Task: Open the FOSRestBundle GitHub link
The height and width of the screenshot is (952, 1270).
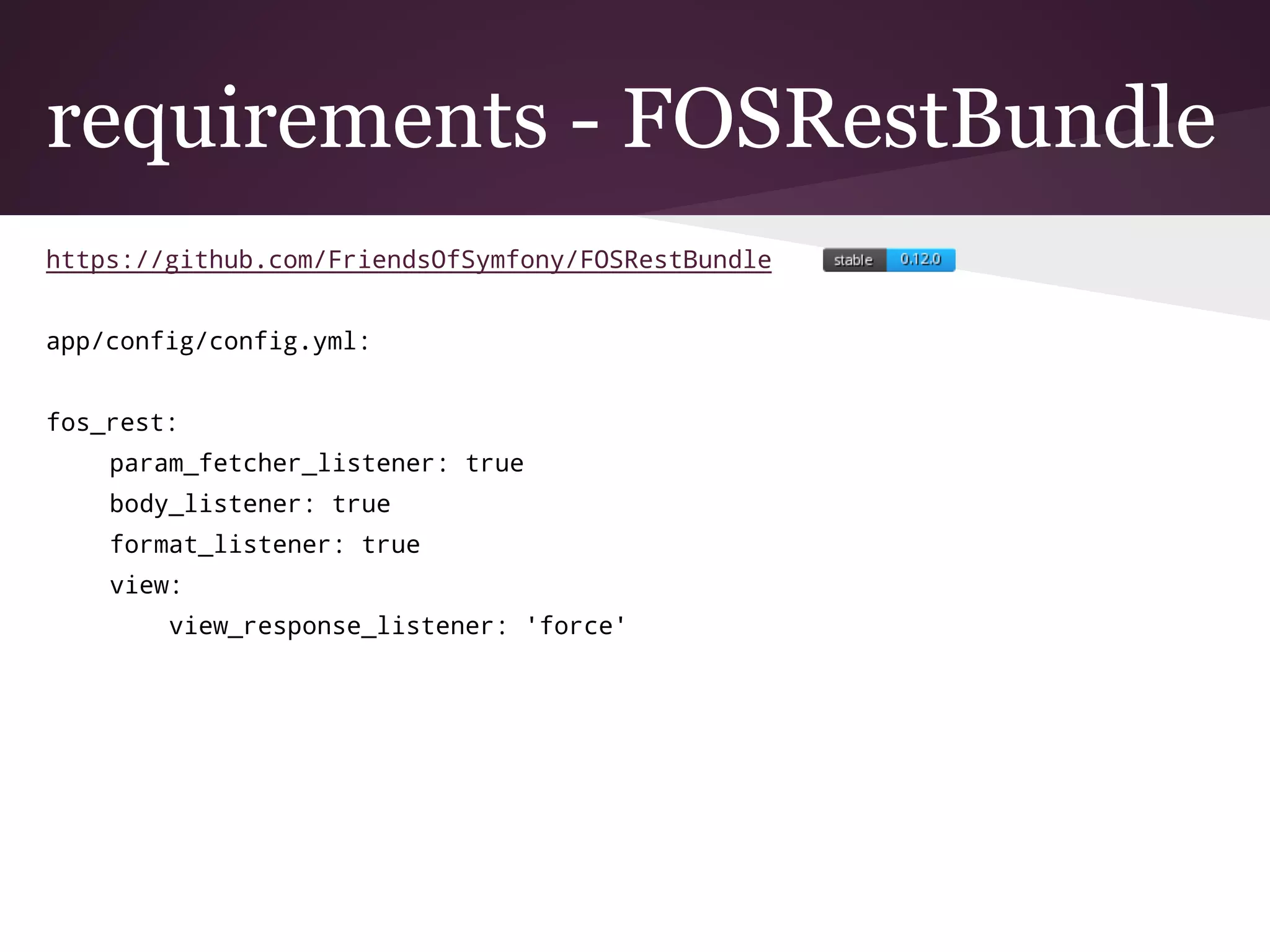Action: coord(409,260)
